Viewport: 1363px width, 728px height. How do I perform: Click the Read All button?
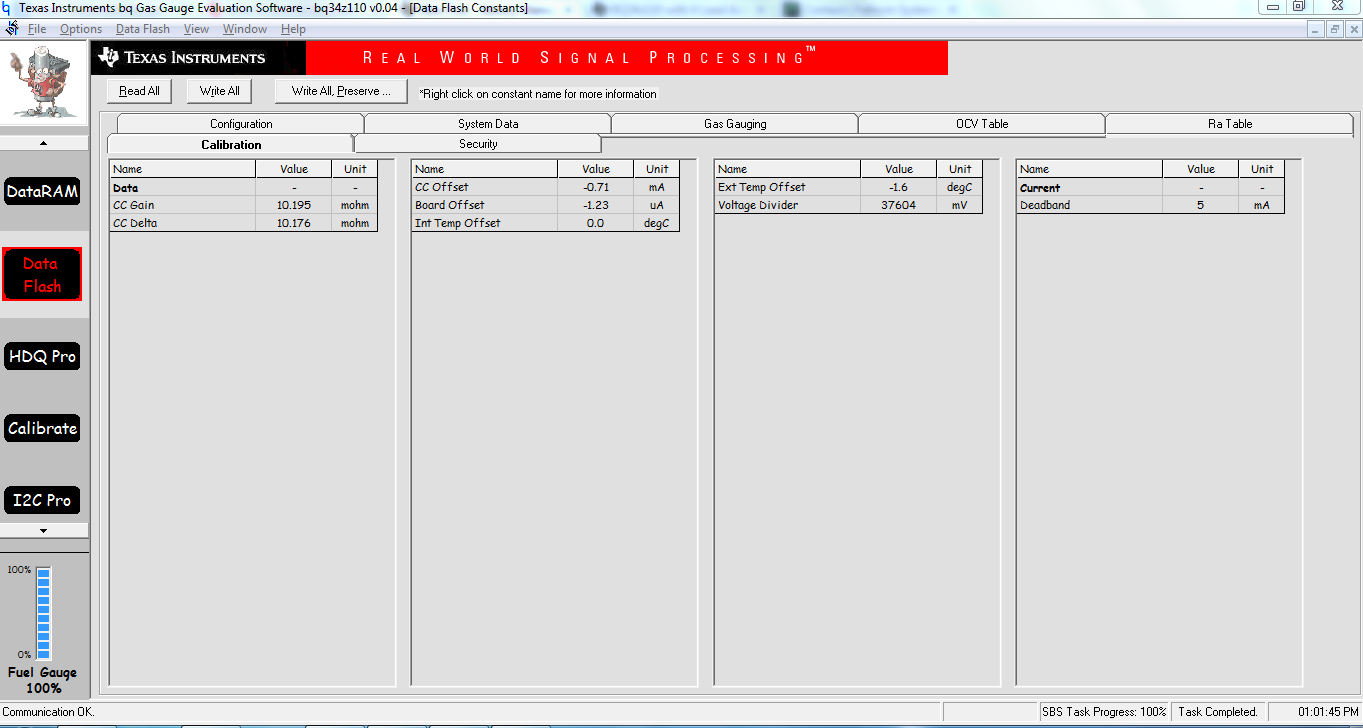point(139,91)
